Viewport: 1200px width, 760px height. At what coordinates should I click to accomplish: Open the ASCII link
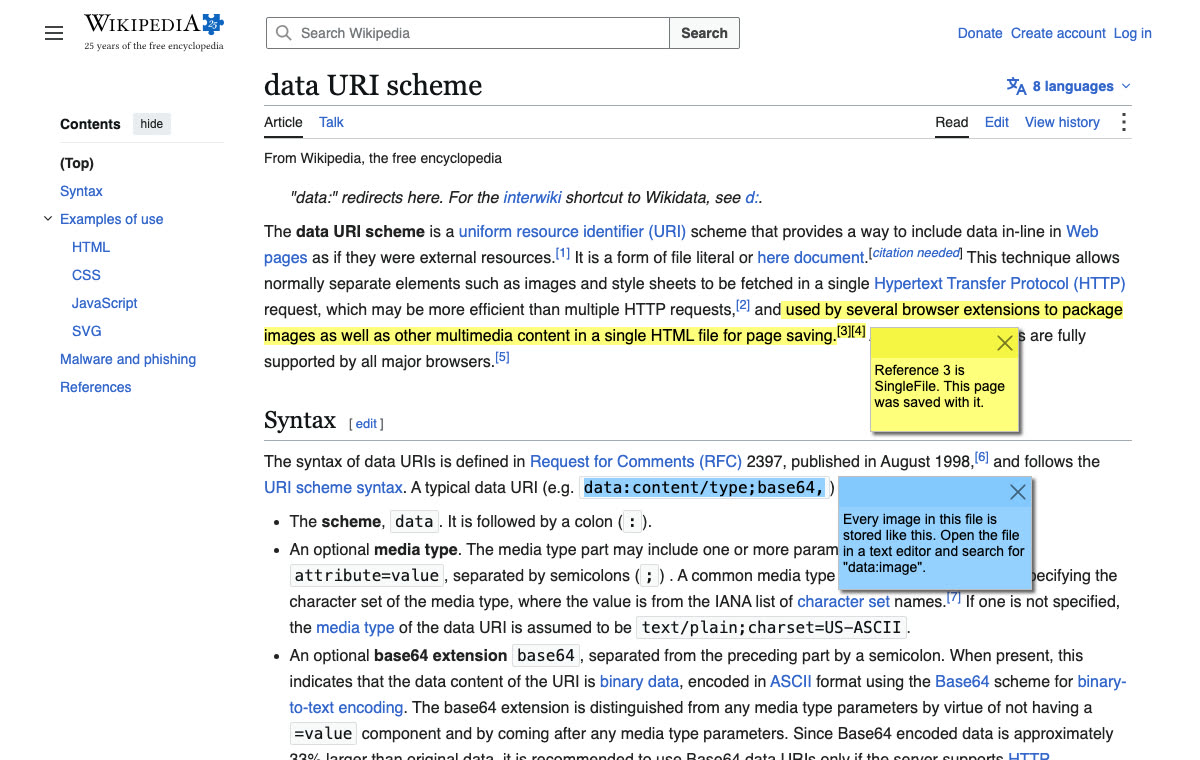point(790,681)
